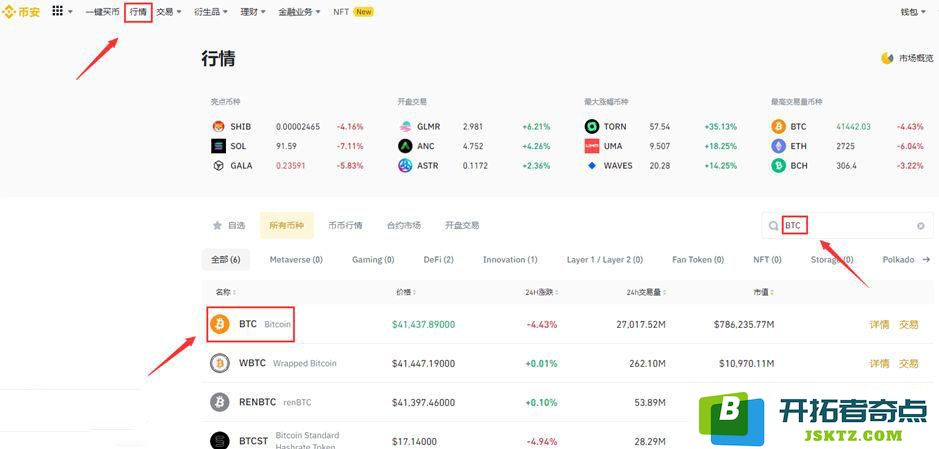Viewport: 939px width, 449px height.
Task: Clear the BTC search field
Action: 920,226
